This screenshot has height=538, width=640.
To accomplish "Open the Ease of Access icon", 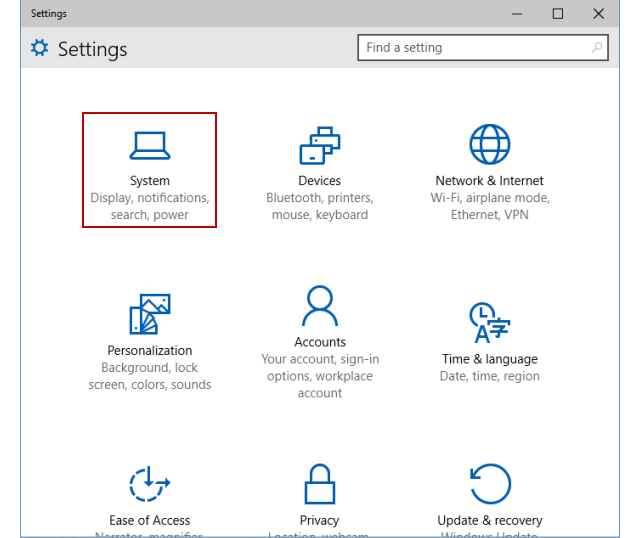I will (150, 484).
